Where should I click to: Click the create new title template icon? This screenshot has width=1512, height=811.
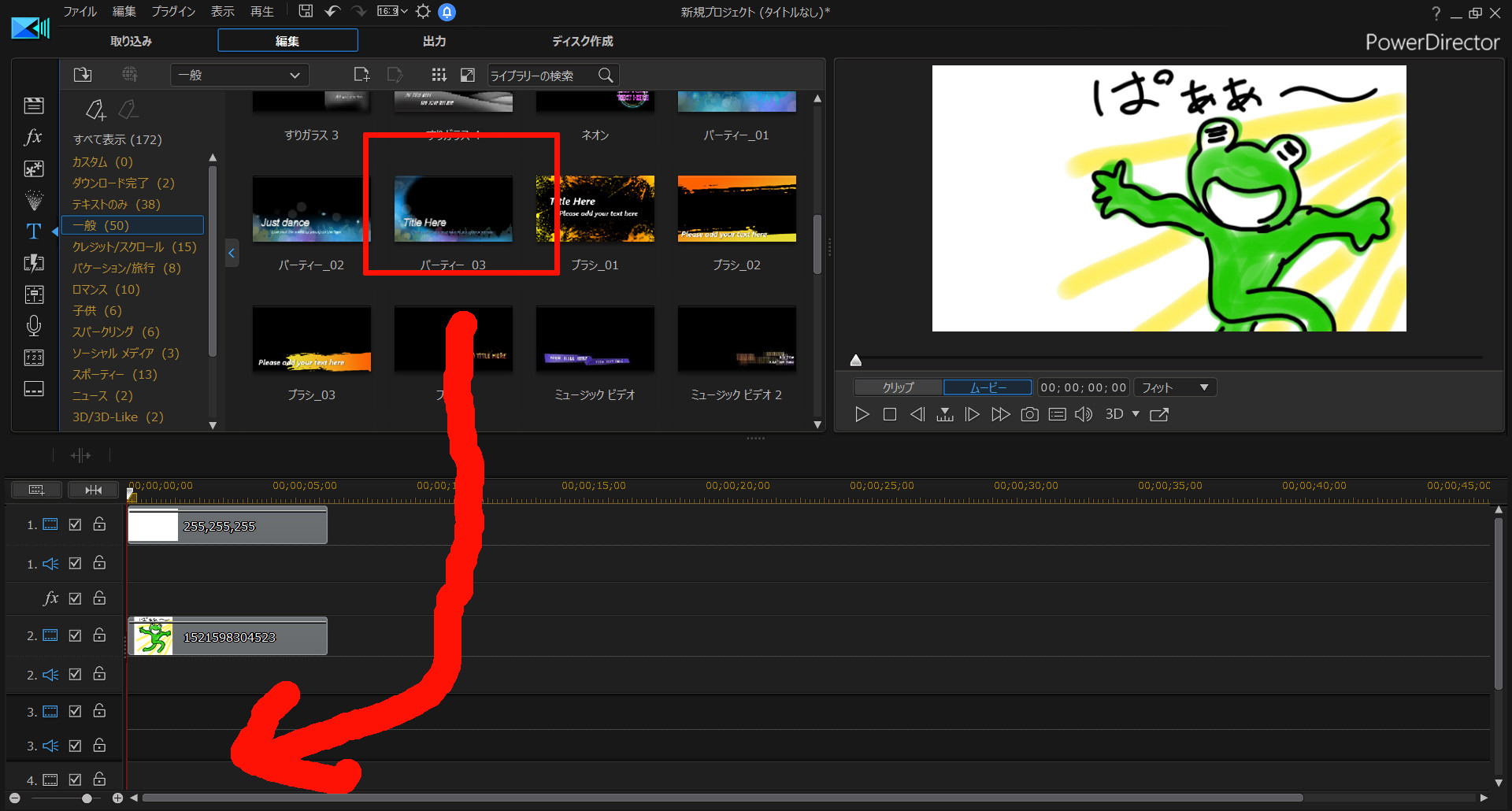pyautogui.click(x=361, y=75)
